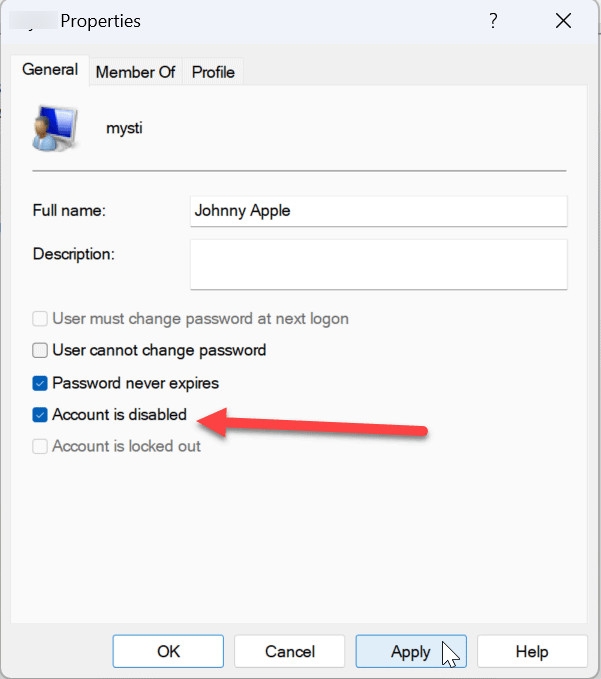Image resolution: width=601 pixels, height=679 pixels.
Task: Click the user account computer icon
Action: pos(55,128)
